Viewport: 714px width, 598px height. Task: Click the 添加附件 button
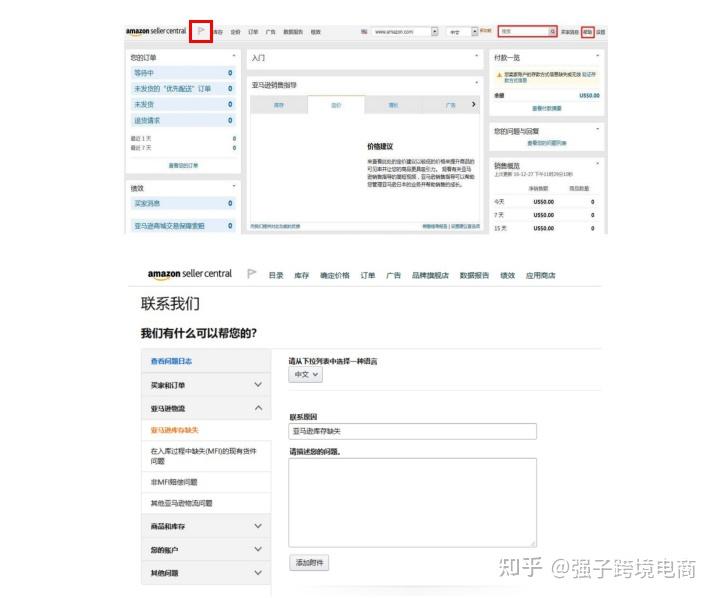[x=309, y=562]
